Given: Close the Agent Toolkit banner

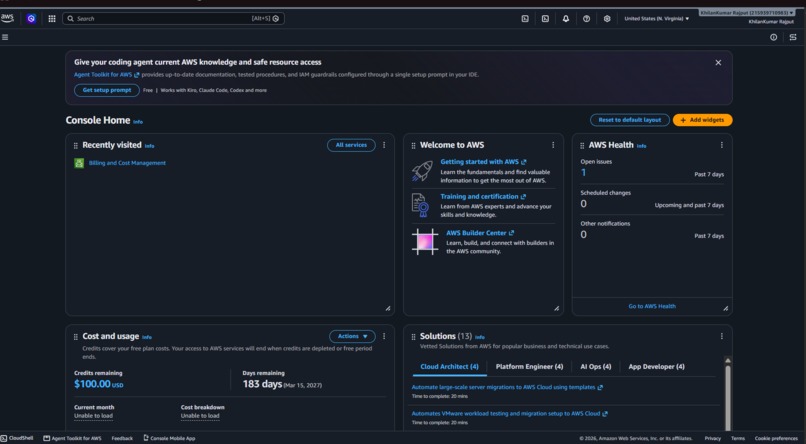Looking at the screenshot, I should point(718,63).
